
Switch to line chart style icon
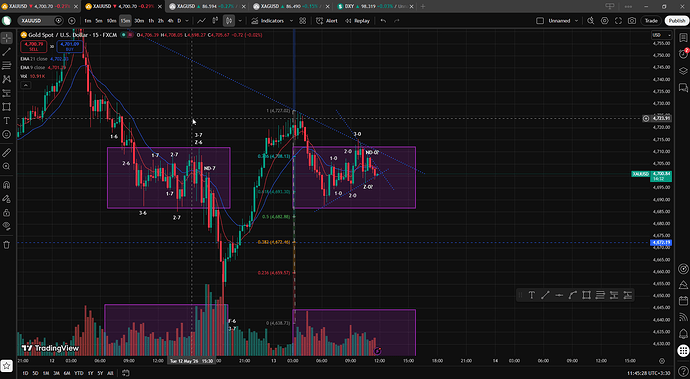(201, 21)
